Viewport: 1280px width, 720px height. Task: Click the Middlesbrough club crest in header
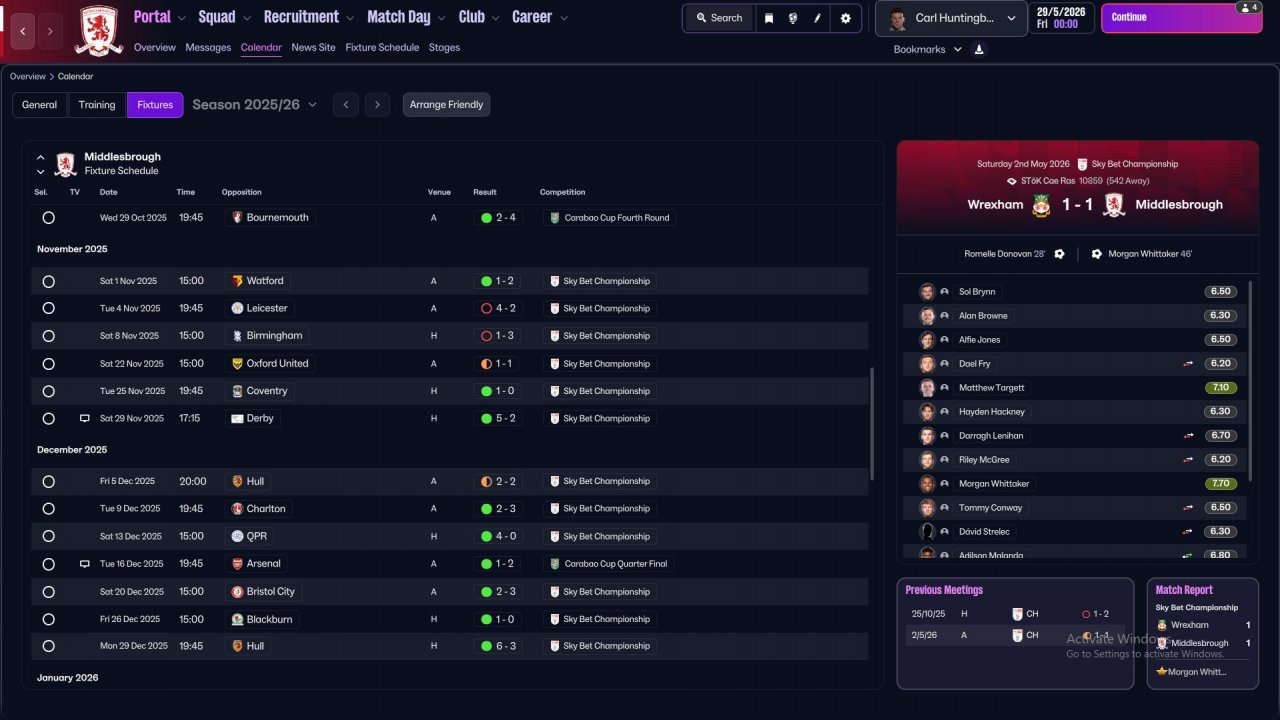click(x=99, y=30)
